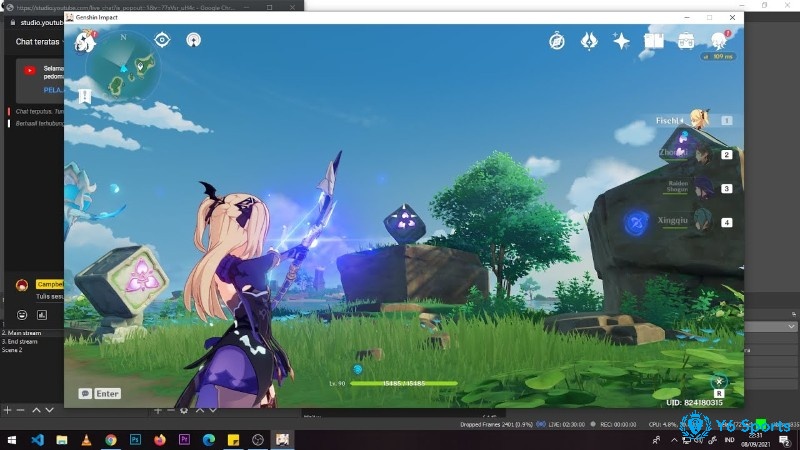800x450 pixels.
Task: Open emoji picker in YouTube chat
Action: coord(22,315)
